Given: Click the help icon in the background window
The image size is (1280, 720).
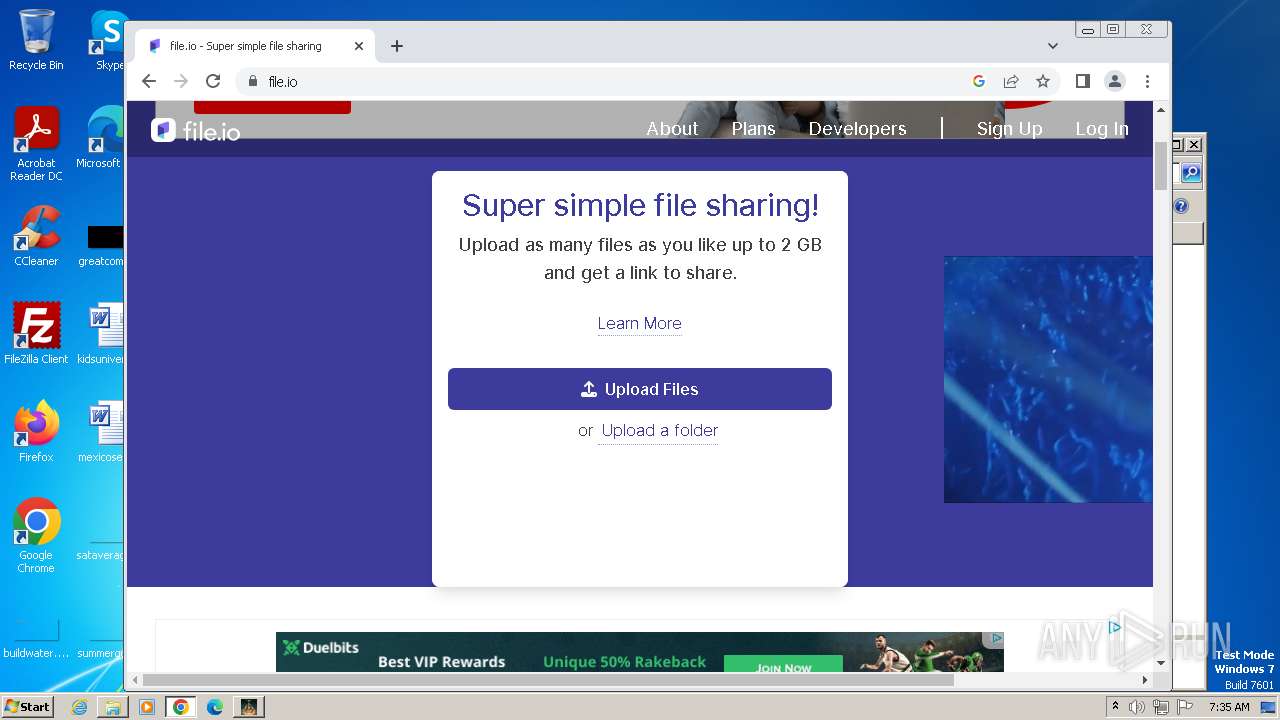Looking at the screenshot, I should pos(1181,207).
